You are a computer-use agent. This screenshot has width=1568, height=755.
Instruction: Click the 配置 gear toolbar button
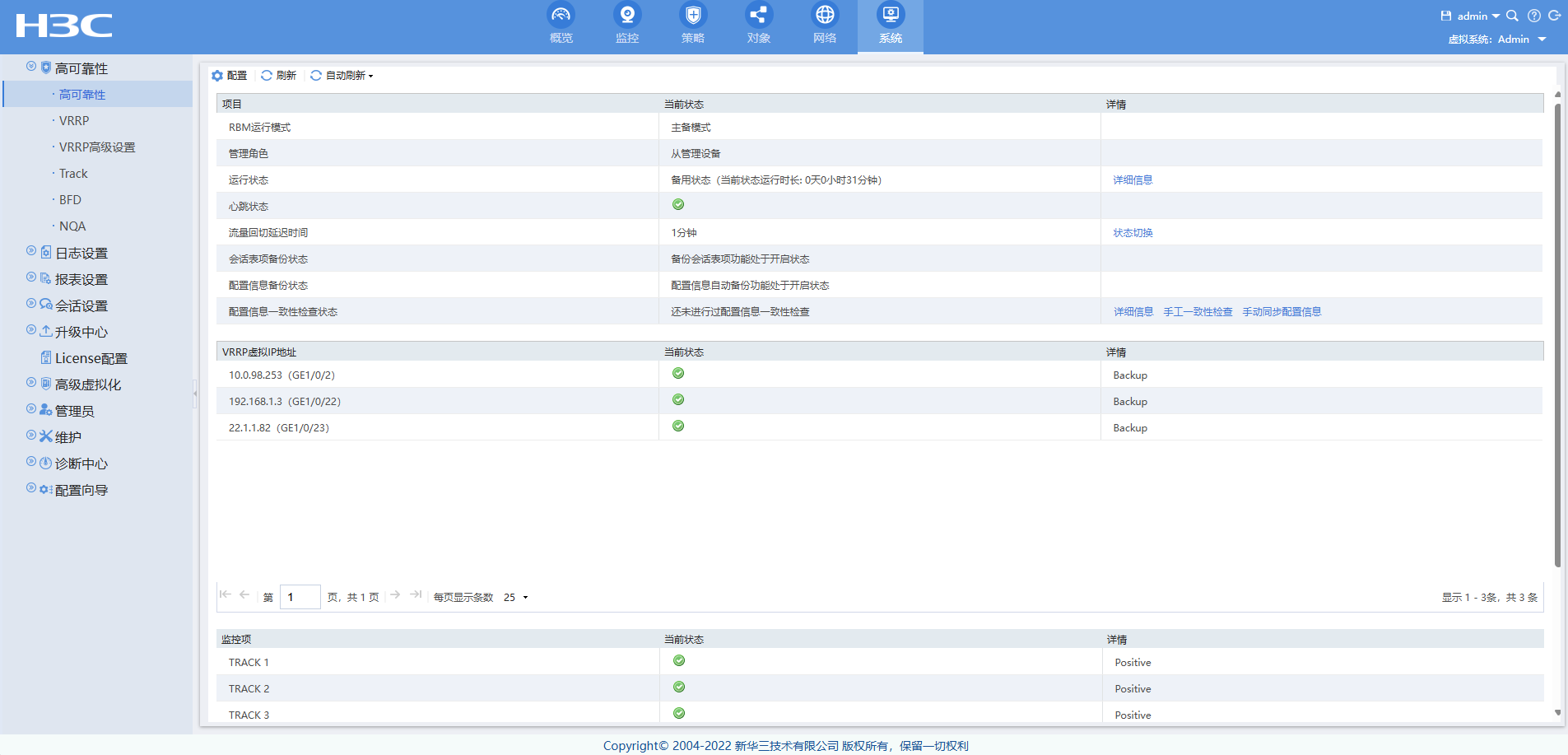coord(230,76)
